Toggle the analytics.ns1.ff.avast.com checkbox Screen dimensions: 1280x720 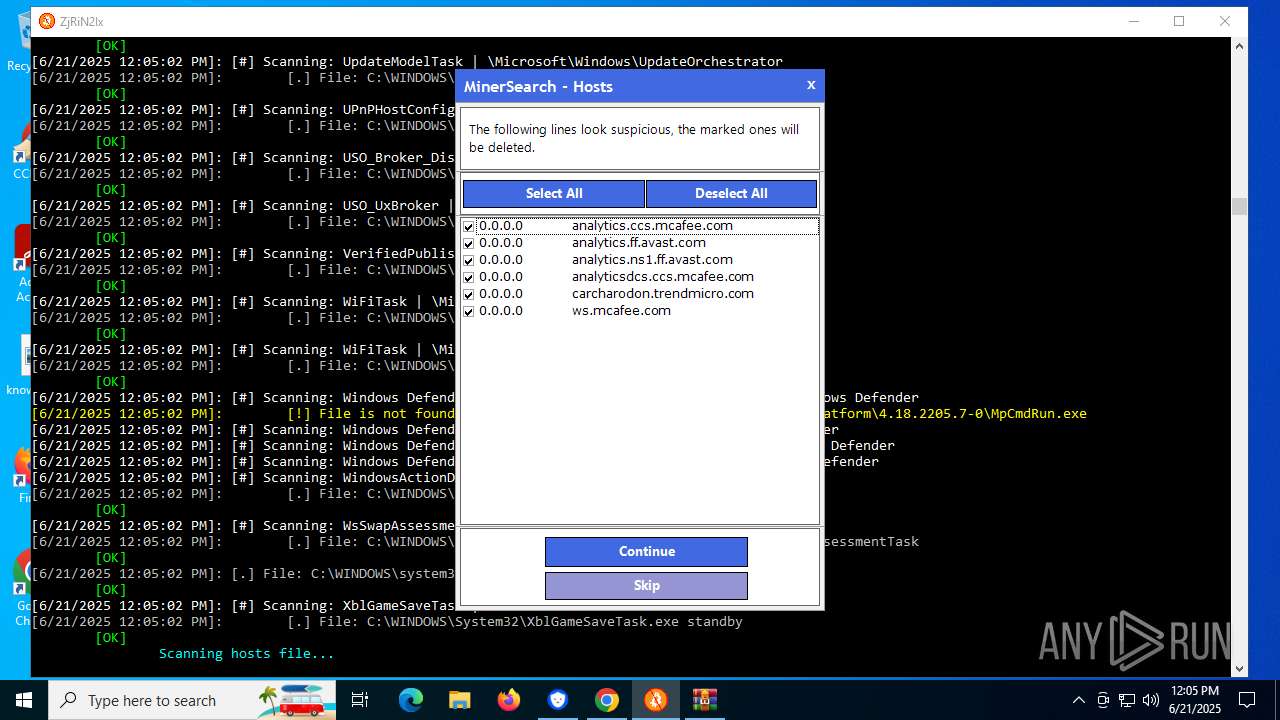[469, 260]
